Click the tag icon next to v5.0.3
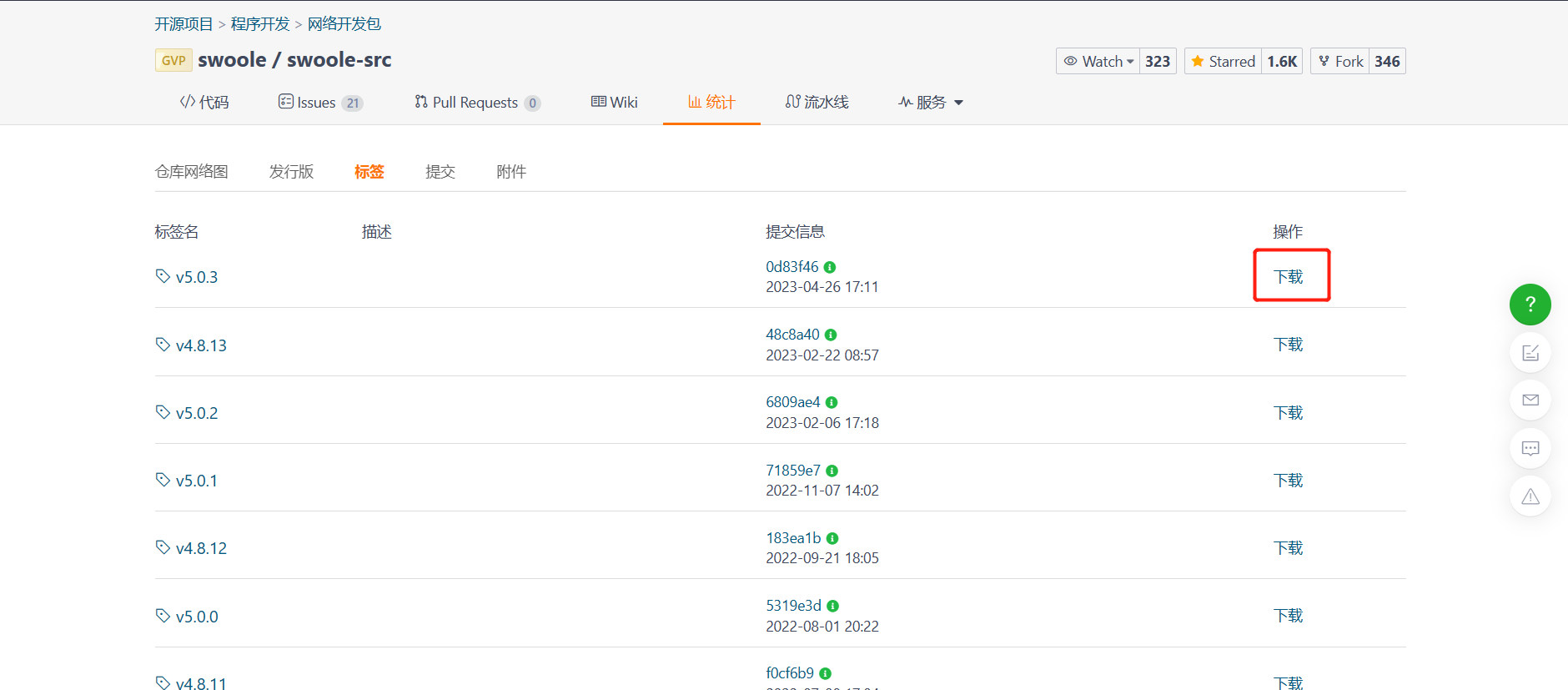The image size is (1568, 690). pos(163,276)
